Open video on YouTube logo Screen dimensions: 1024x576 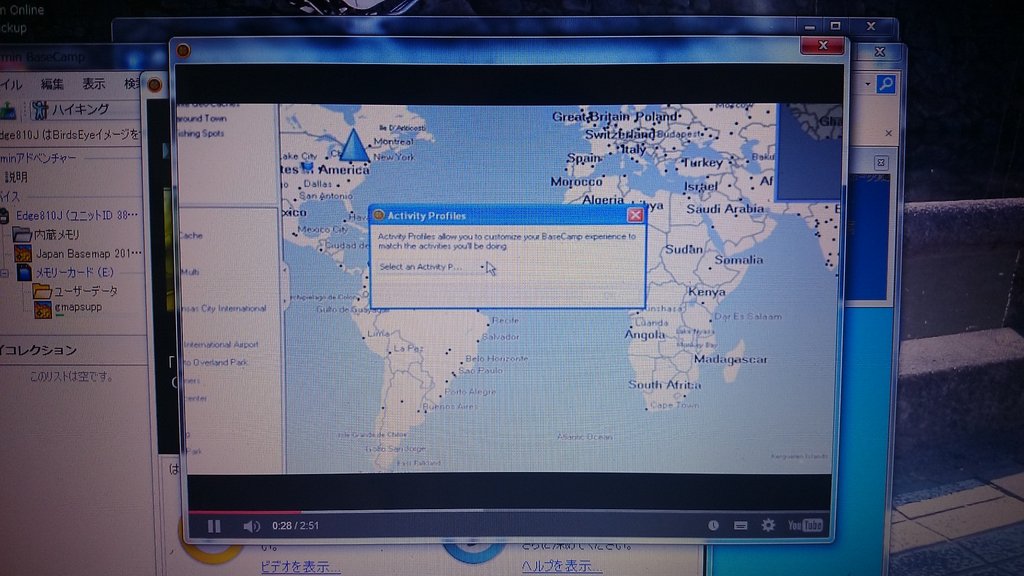pyautogui.click(x=805, y=525)
